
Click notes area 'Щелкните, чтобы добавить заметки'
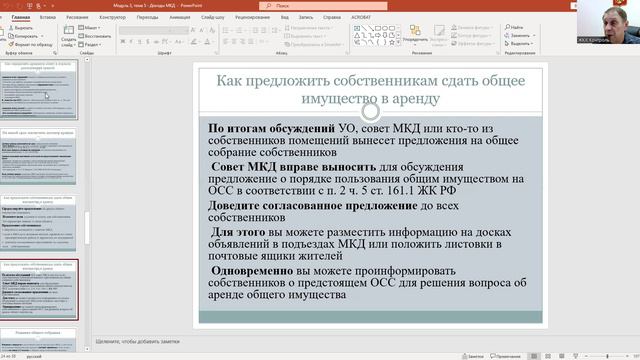pyautogui.click(x=138, y=342)
